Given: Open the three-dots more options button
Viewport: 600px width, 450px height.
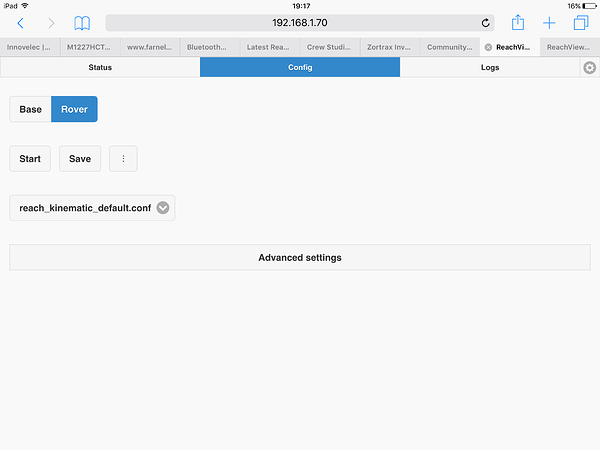Looking at the screenshot, I should 123,158.
